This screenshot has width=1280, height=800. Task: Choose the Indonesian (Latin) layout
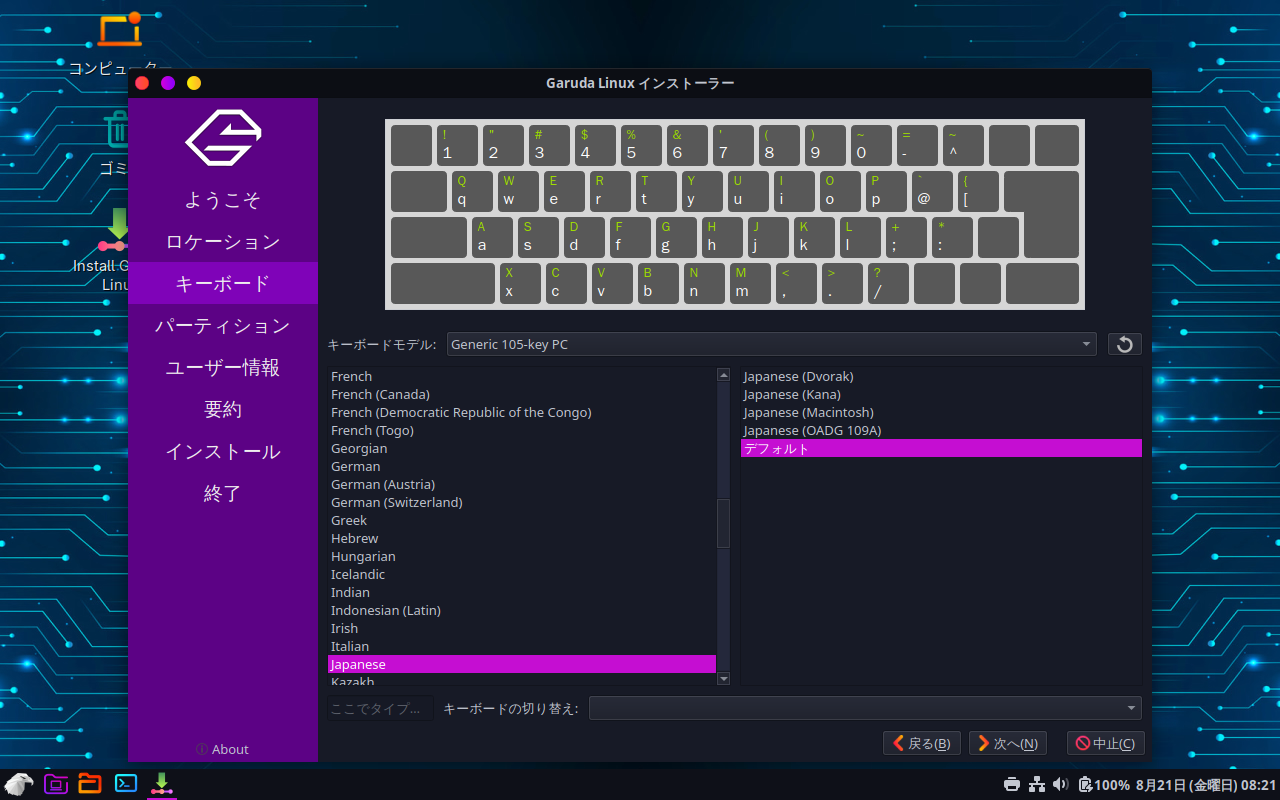(522, 610)
